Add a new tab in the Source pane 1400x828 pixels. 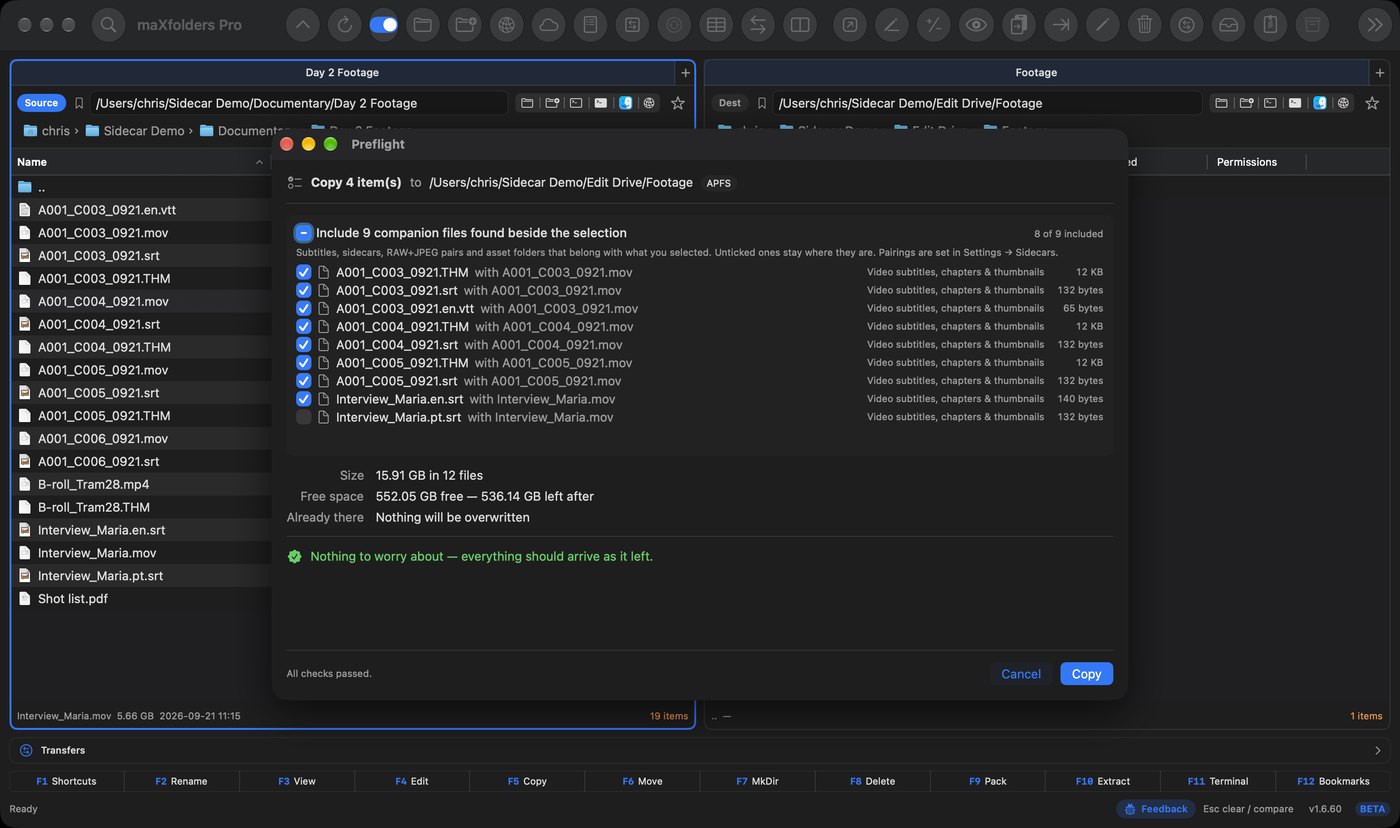(685, 73)
